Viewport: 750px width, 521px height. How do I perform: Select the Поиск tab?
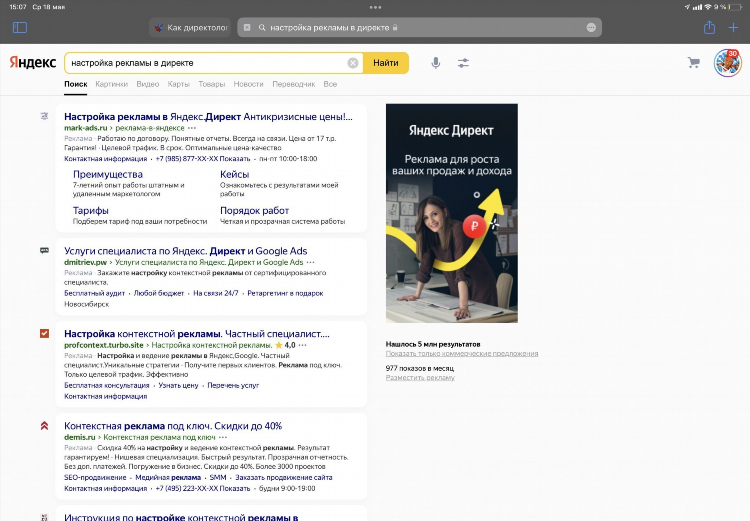tap(76, 84)
